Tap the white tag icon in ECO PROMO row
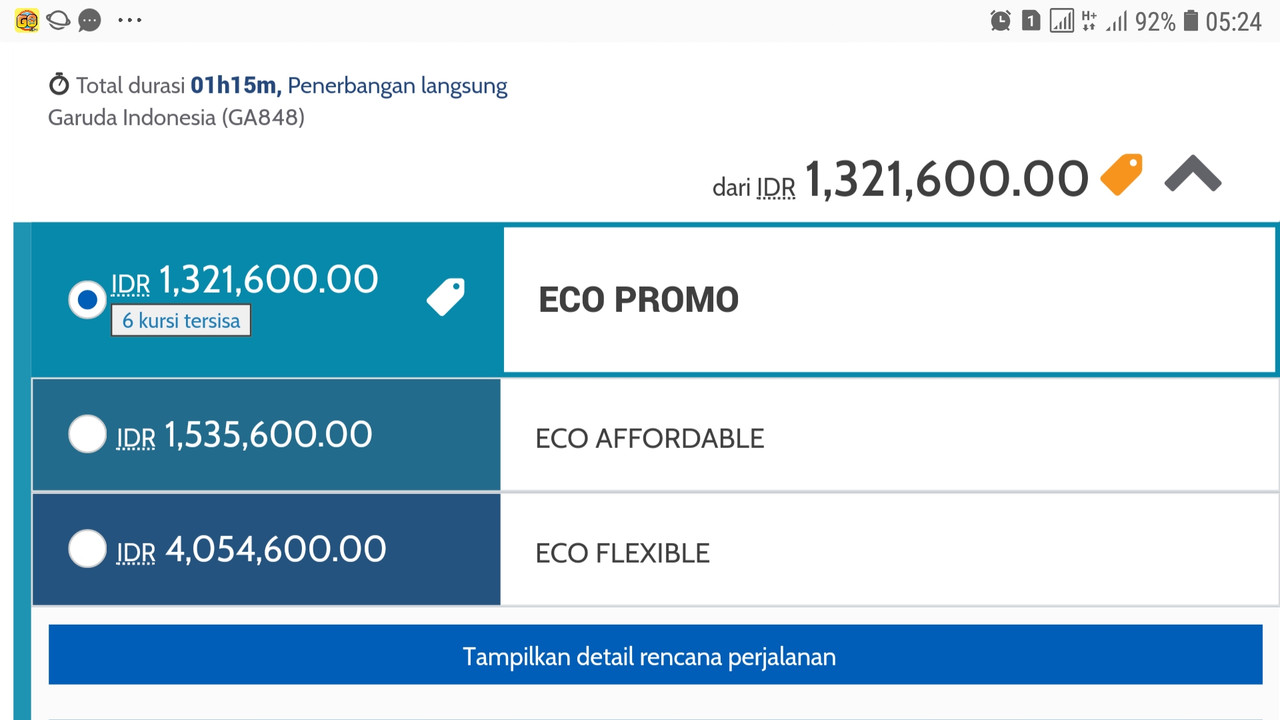Screen dimensions: 1280x720 coord(445,297)
